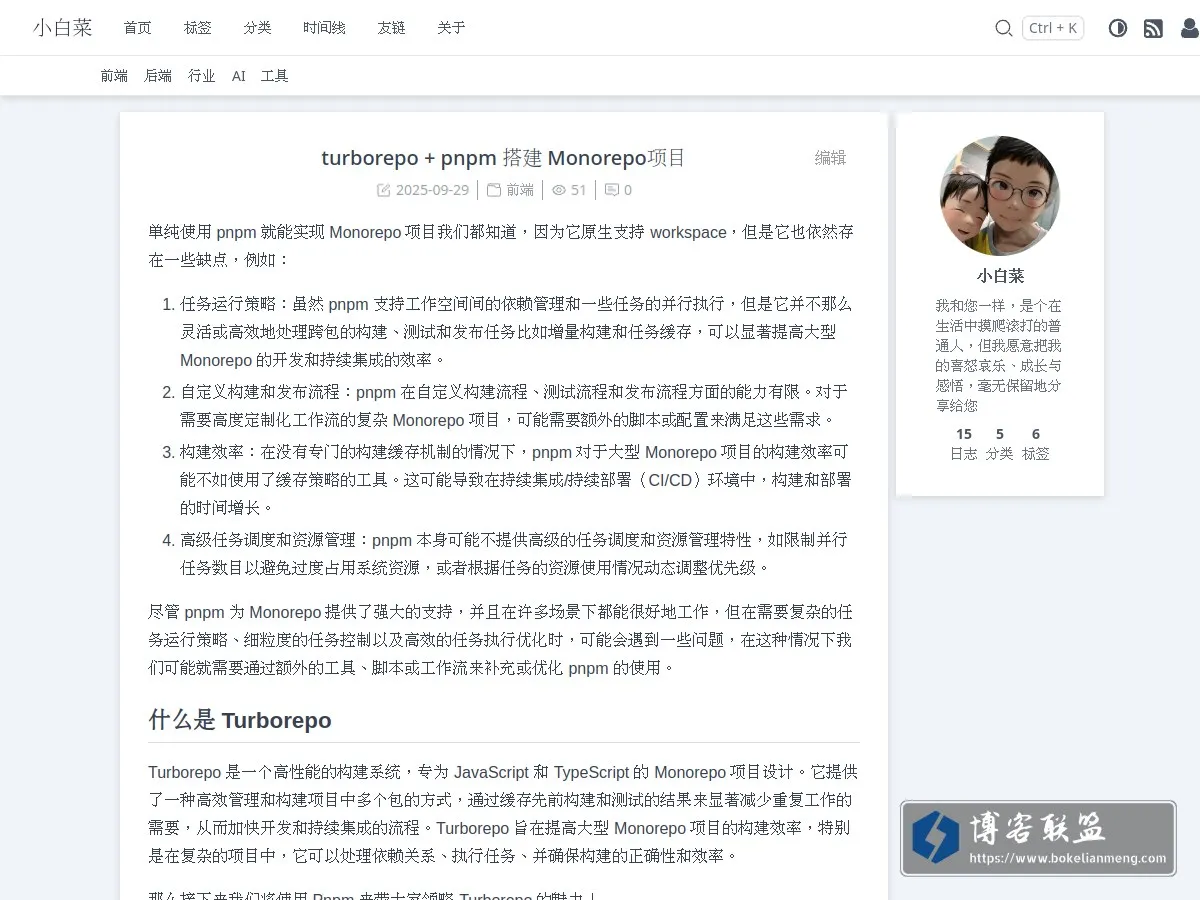Open the 6 标签 stat

[1036, 443]
